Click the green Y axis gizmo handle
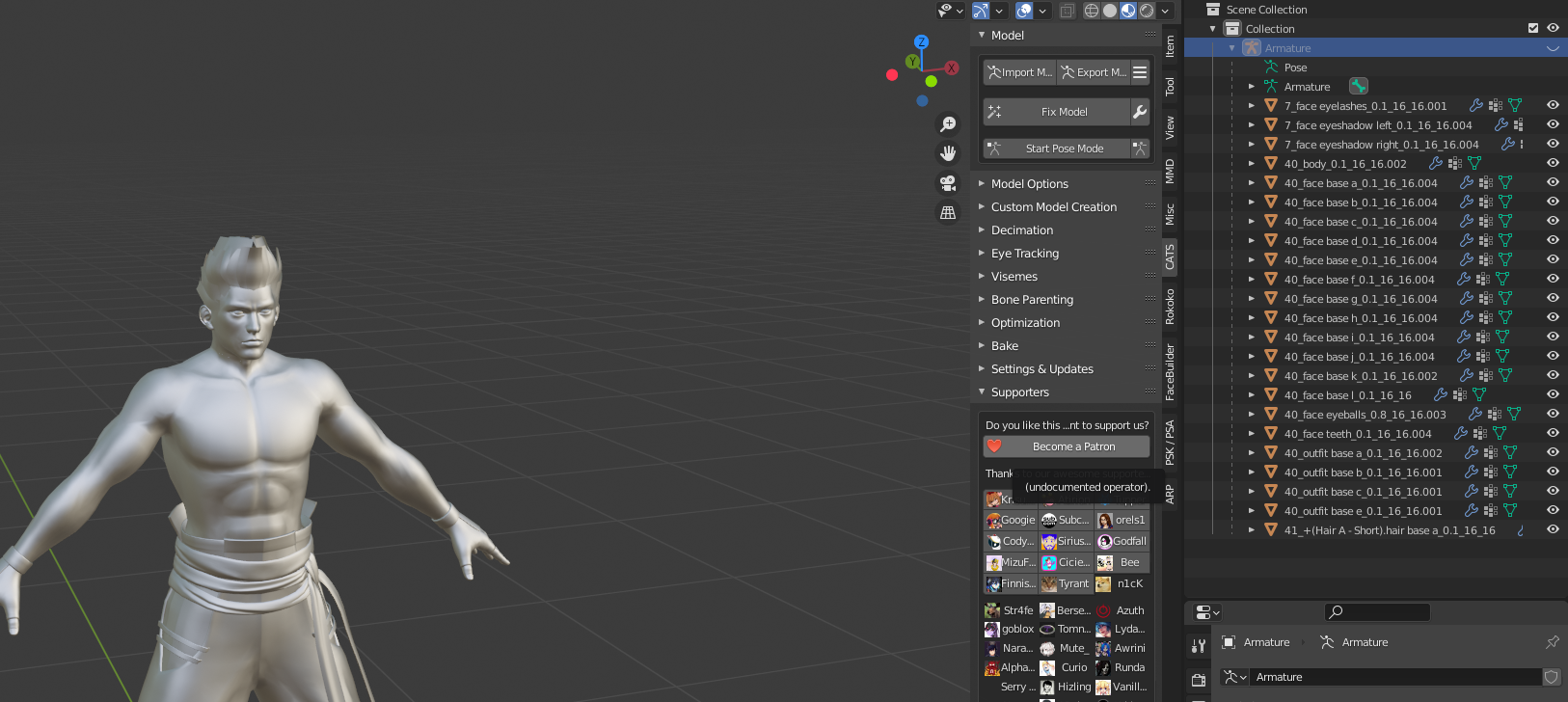The width and height of the screenshot is (1568, 702). pyautogui.click(x=911, y=61)
